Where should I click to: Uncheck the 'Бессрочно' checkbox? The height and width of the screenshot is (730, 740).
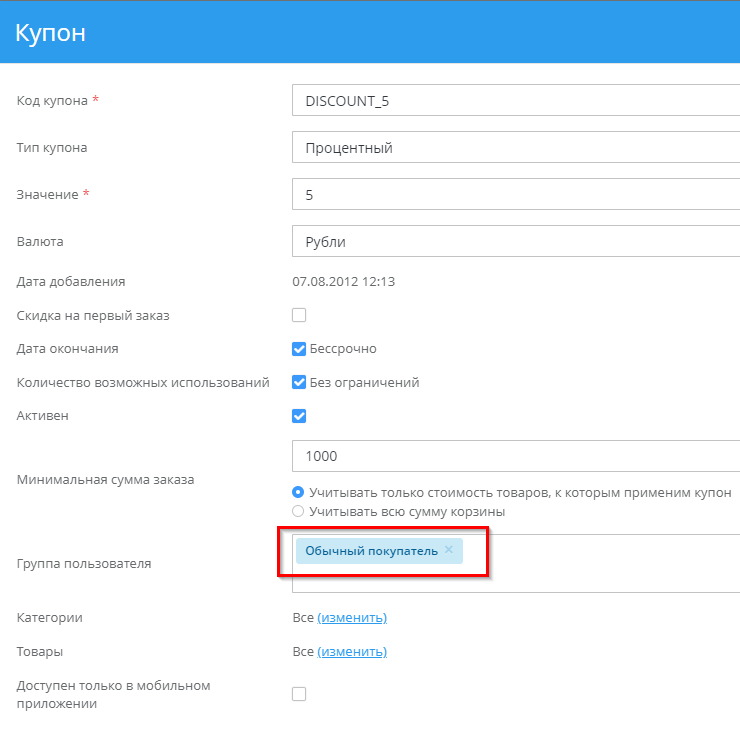tap(299, 349)
